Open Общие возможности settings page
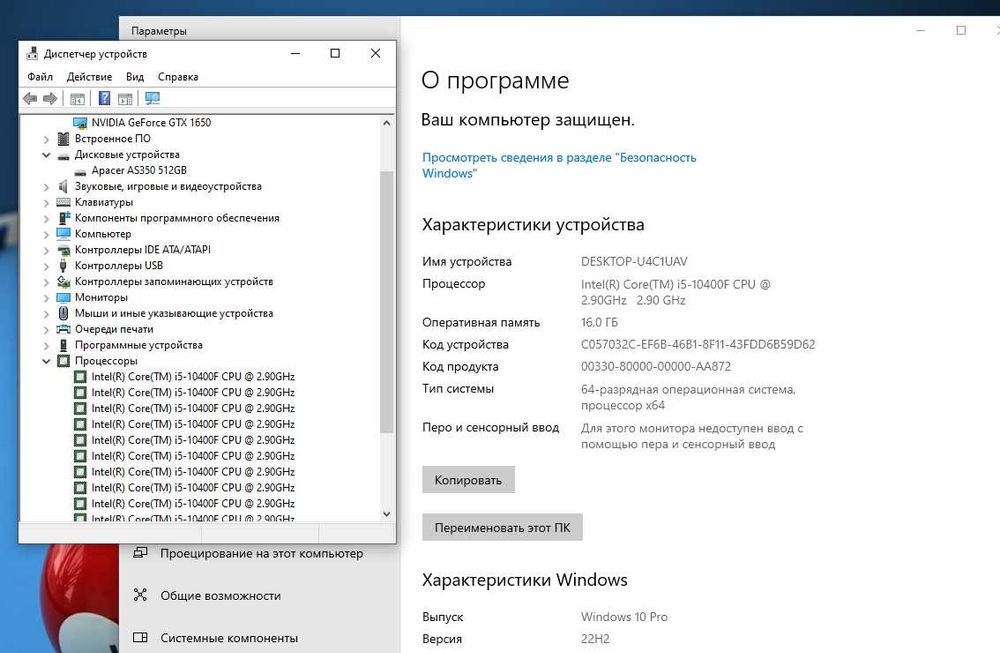This screenshot has height=653, width=1000. point(221,596)
